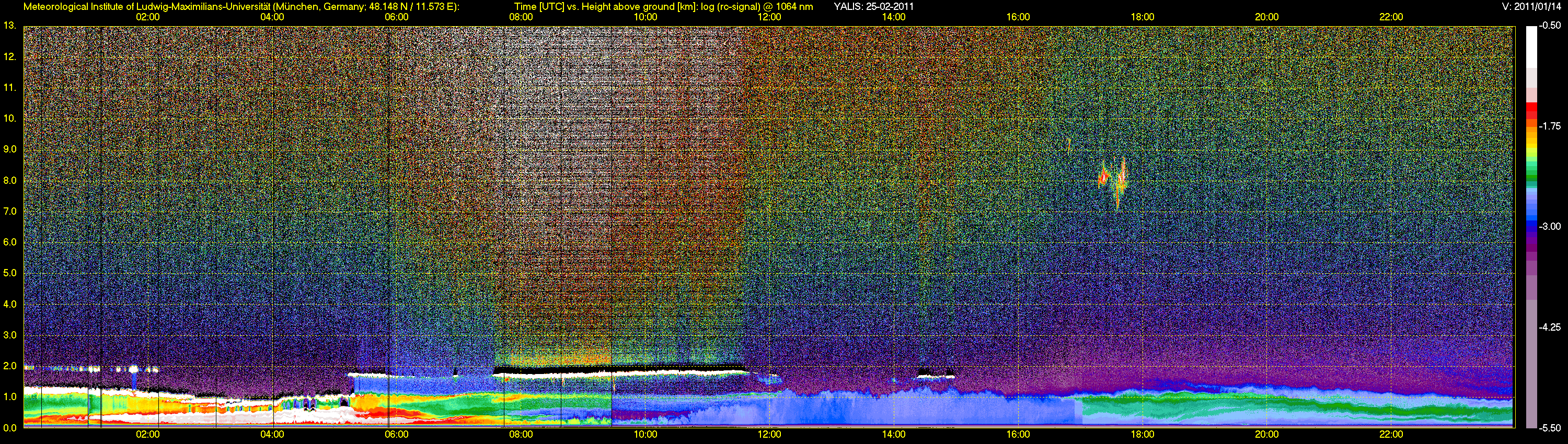Image resolution: width=1568 pixels, height=444 pixels.
Task: Click the -1.75 colorbar value
Action: 1550,126
